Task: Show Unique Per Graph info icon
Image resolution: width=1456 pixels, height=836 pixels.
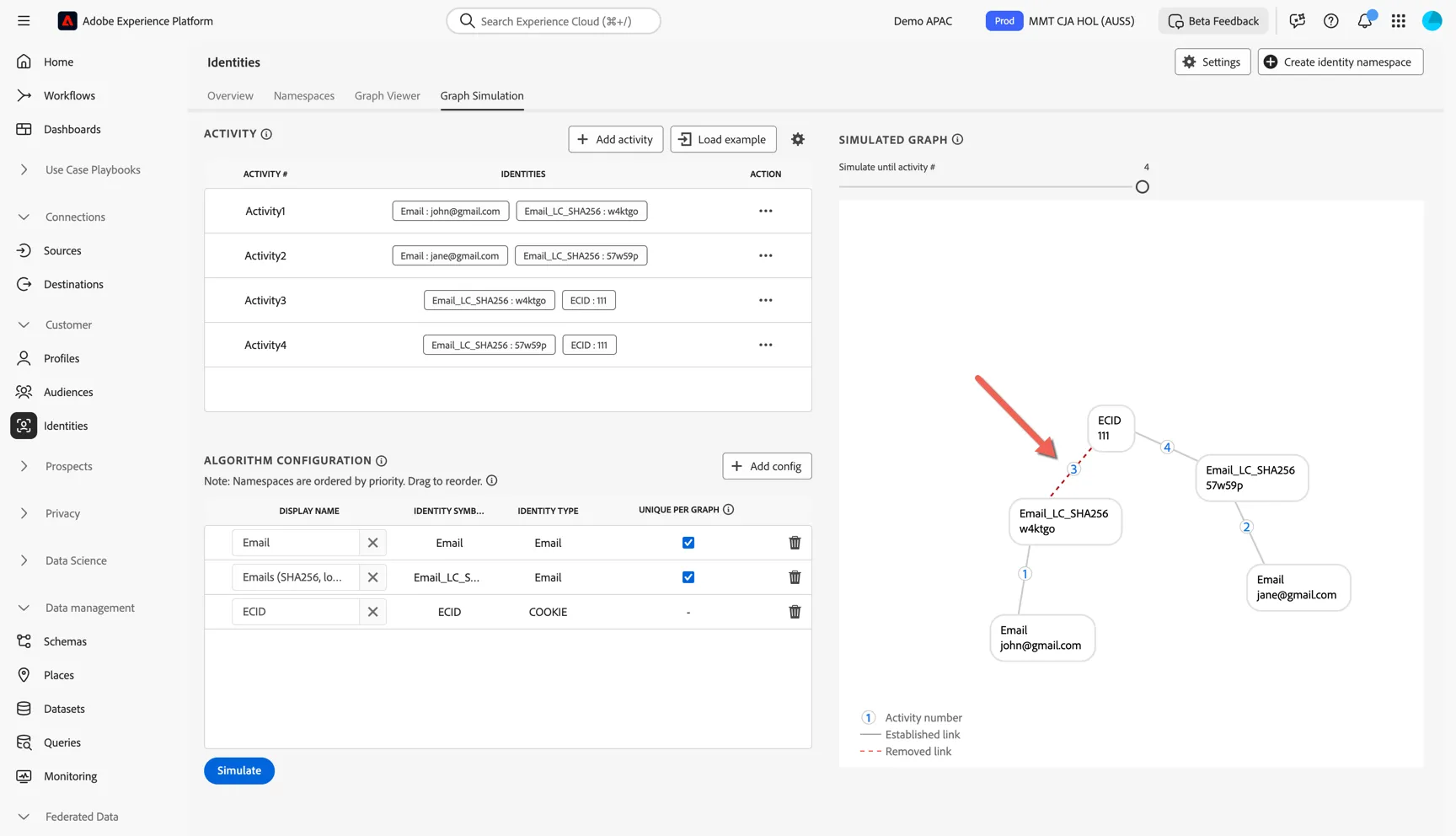Action: [729, 510]
